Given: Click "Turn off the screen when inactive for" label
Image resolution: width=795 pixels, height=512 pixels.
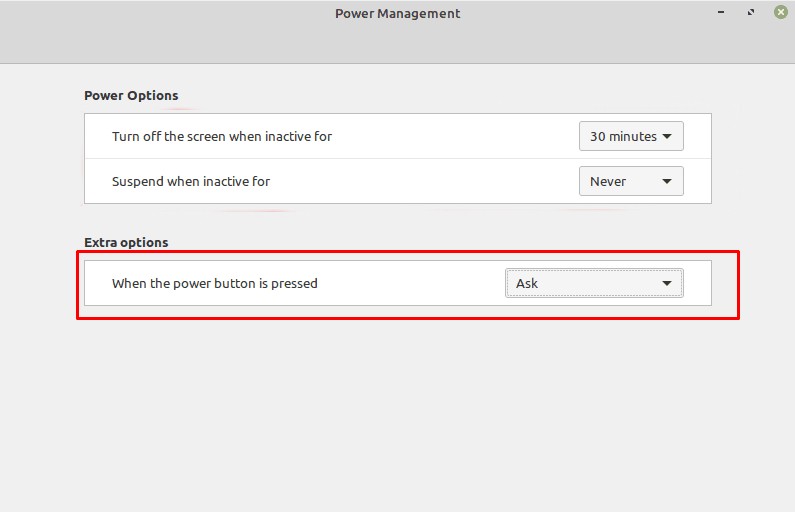Looking at the screenshot, I should 222,136.
